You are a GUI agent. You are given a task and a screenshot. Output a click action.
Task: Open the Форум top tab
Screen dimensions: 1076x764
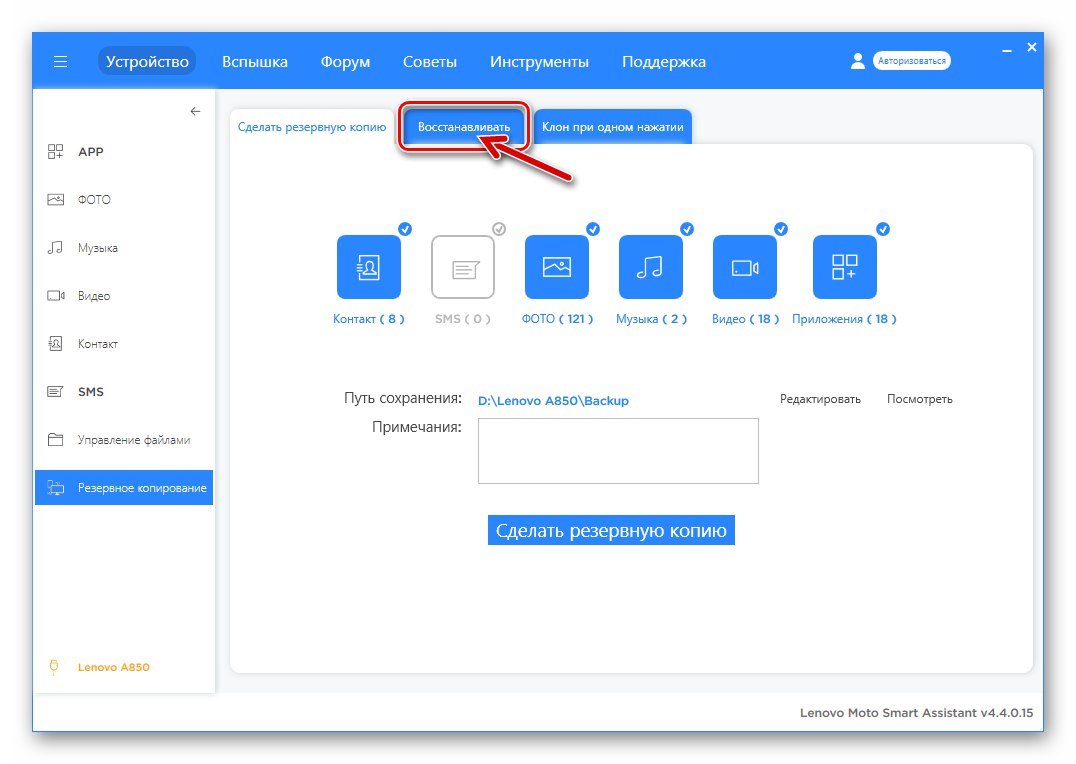pos(345,62)
